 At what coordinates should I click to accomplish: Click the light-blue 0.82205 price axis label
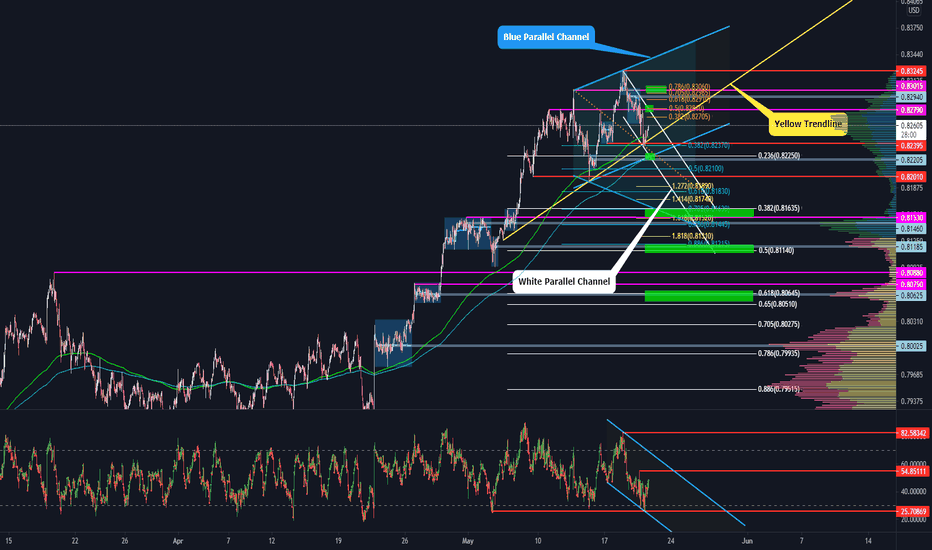click(911, 159)
